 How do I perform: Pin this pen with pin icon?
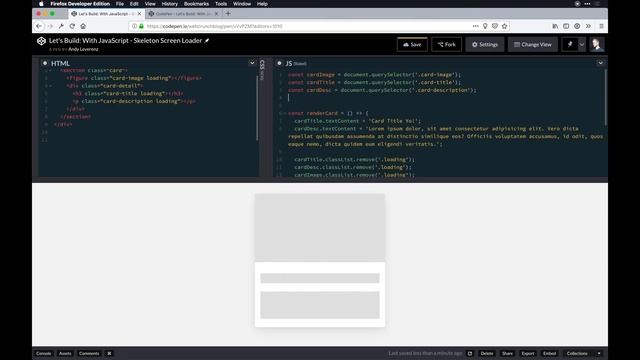coord(570,44)
